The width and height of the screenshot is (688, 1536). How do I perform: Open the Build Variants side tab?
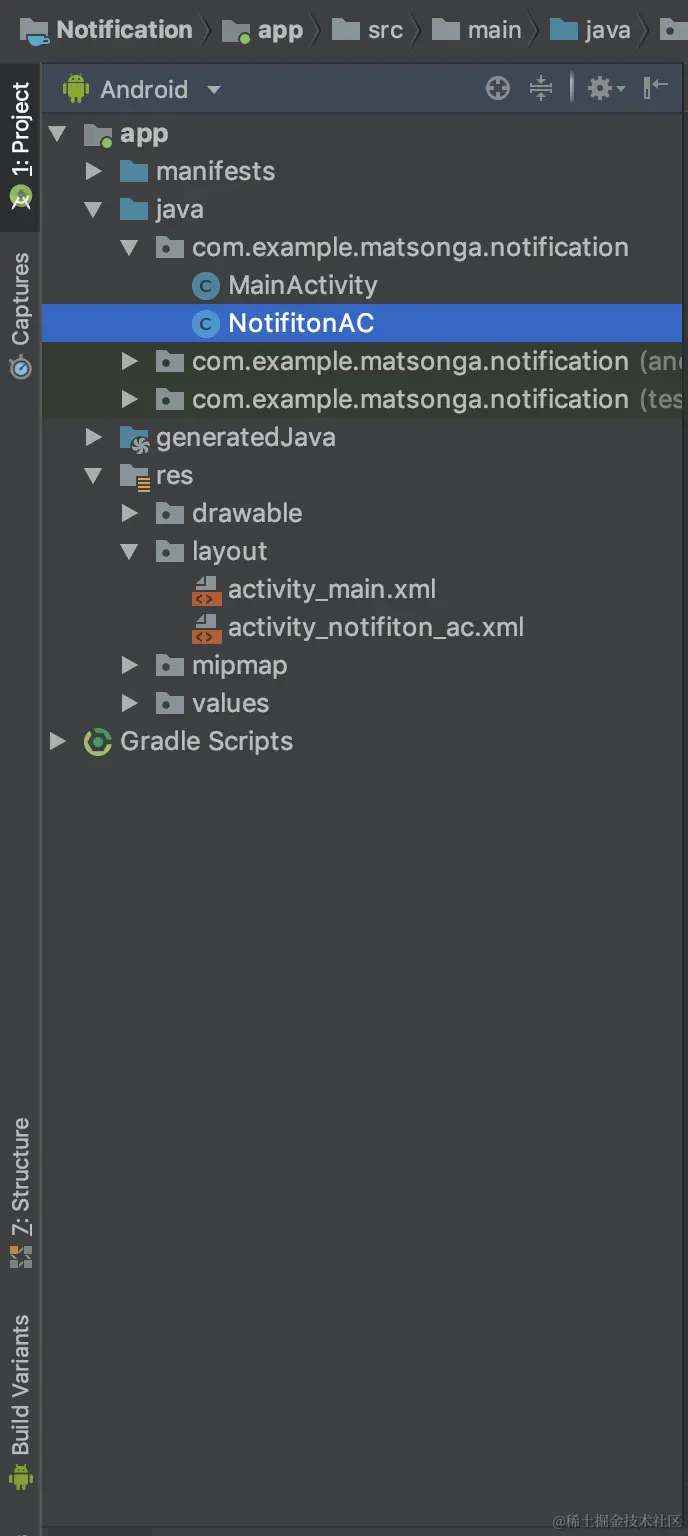(20, 1402)
